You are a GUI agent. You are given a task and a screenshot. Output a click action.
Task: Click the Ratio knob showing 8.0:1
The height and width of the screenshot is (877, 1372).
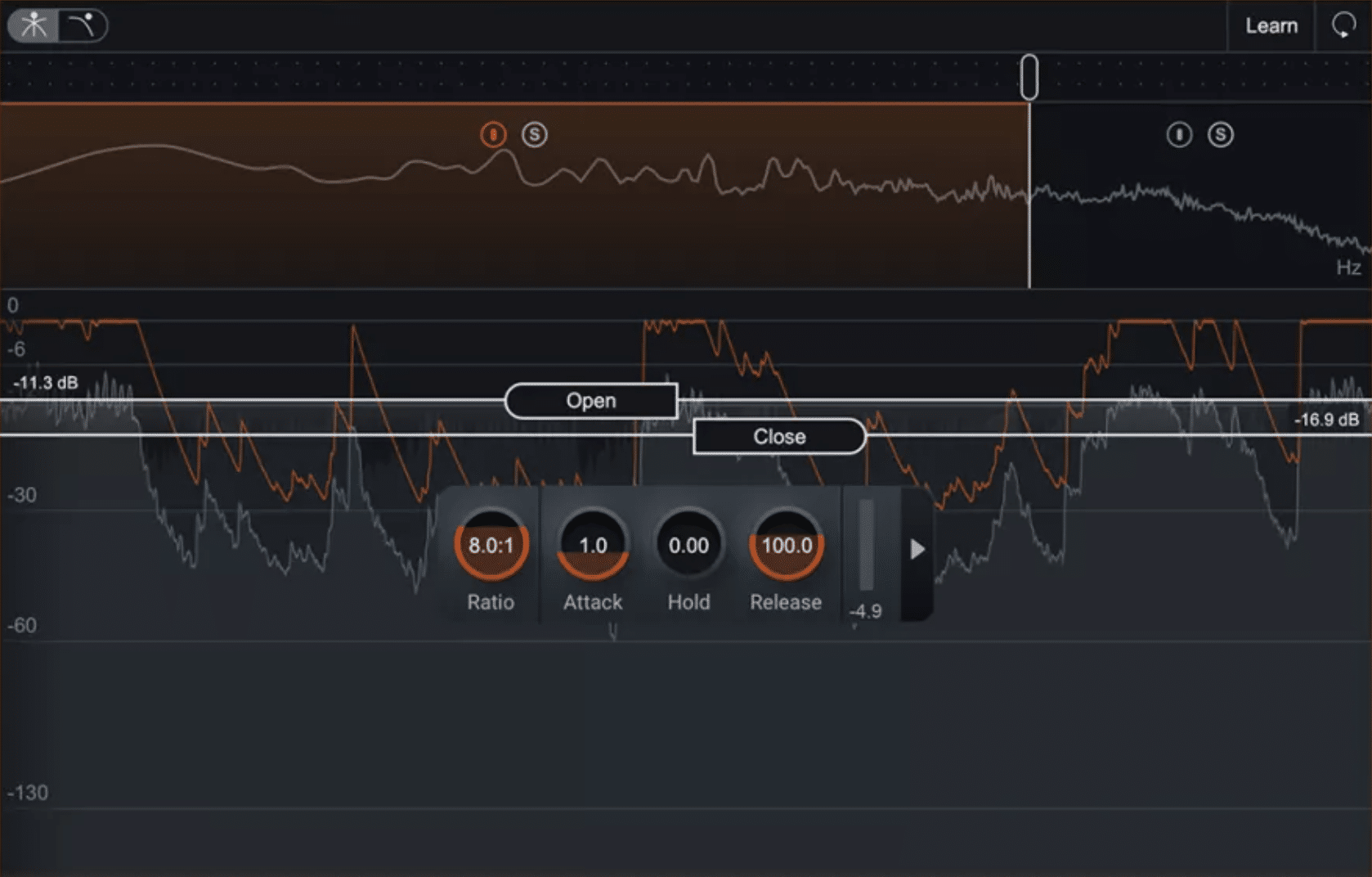coord(491,545)
